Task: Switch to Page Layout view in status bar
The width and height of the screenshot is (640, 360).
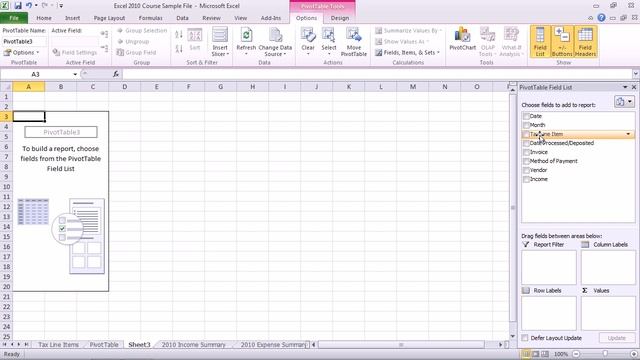Action: [x=536, y=354]
